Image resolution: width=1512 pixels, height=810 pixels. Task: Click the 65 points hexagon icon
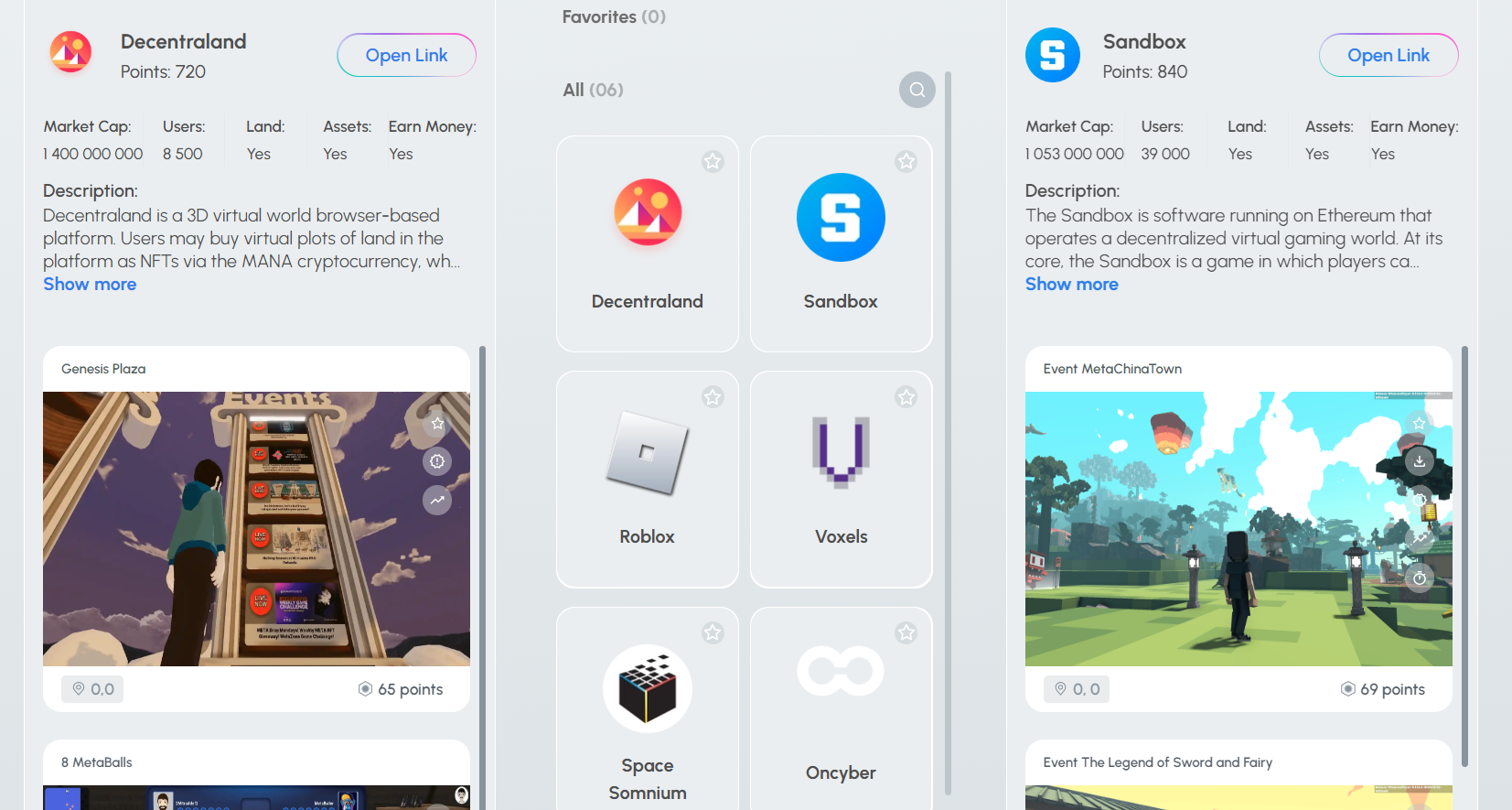pyautogui.click(x=365, y=688)
